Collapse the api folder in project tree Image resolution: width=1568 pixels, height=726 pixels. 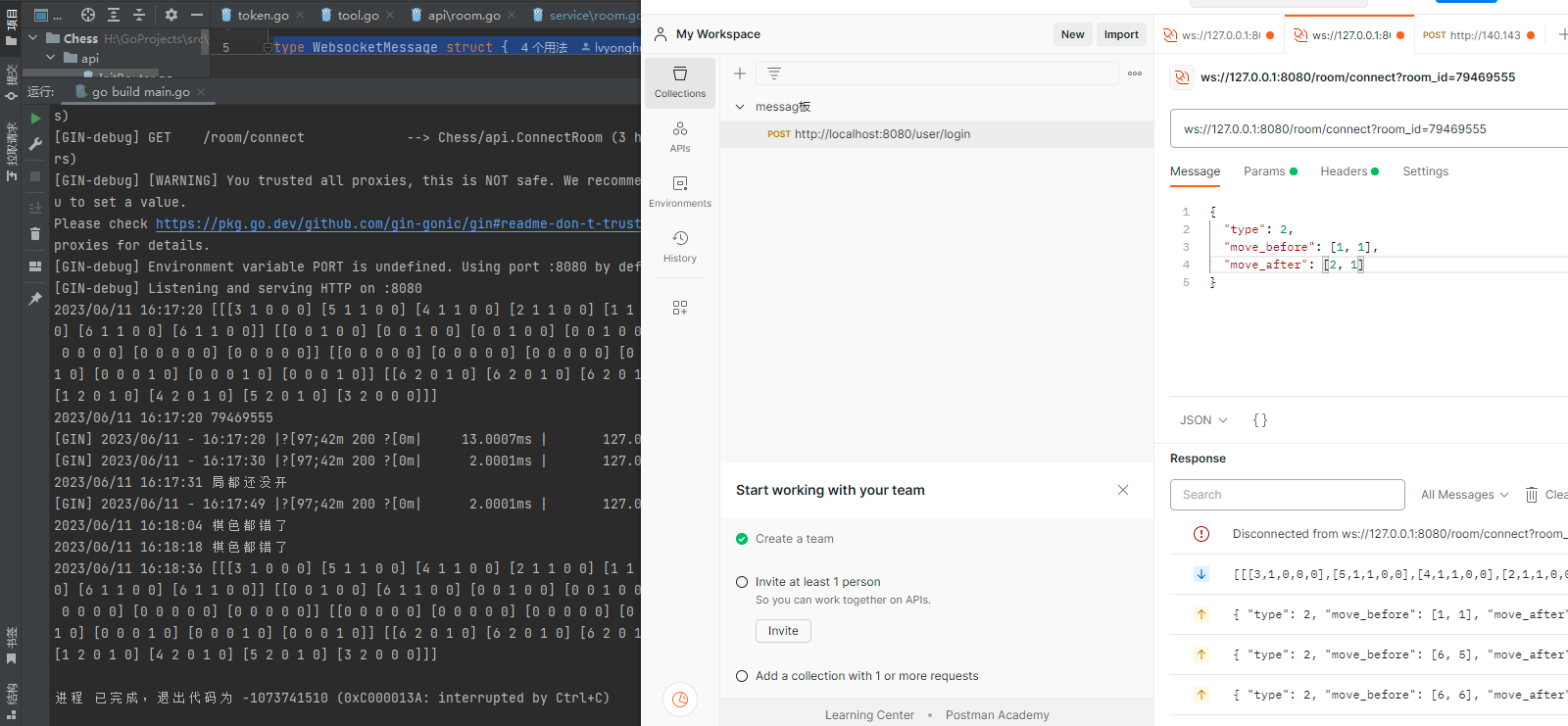point(51,58)
